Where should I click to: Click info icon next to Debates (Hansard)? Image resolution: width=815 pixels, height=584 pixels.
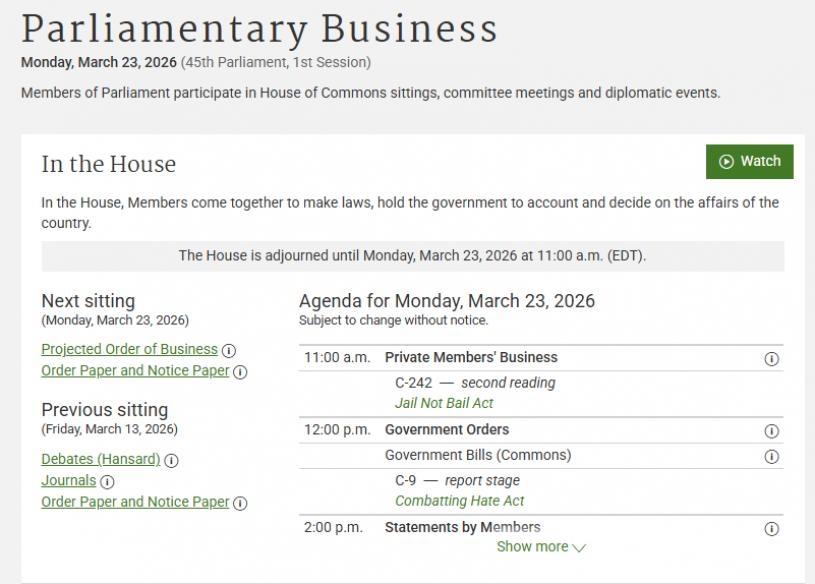(172, 460)
